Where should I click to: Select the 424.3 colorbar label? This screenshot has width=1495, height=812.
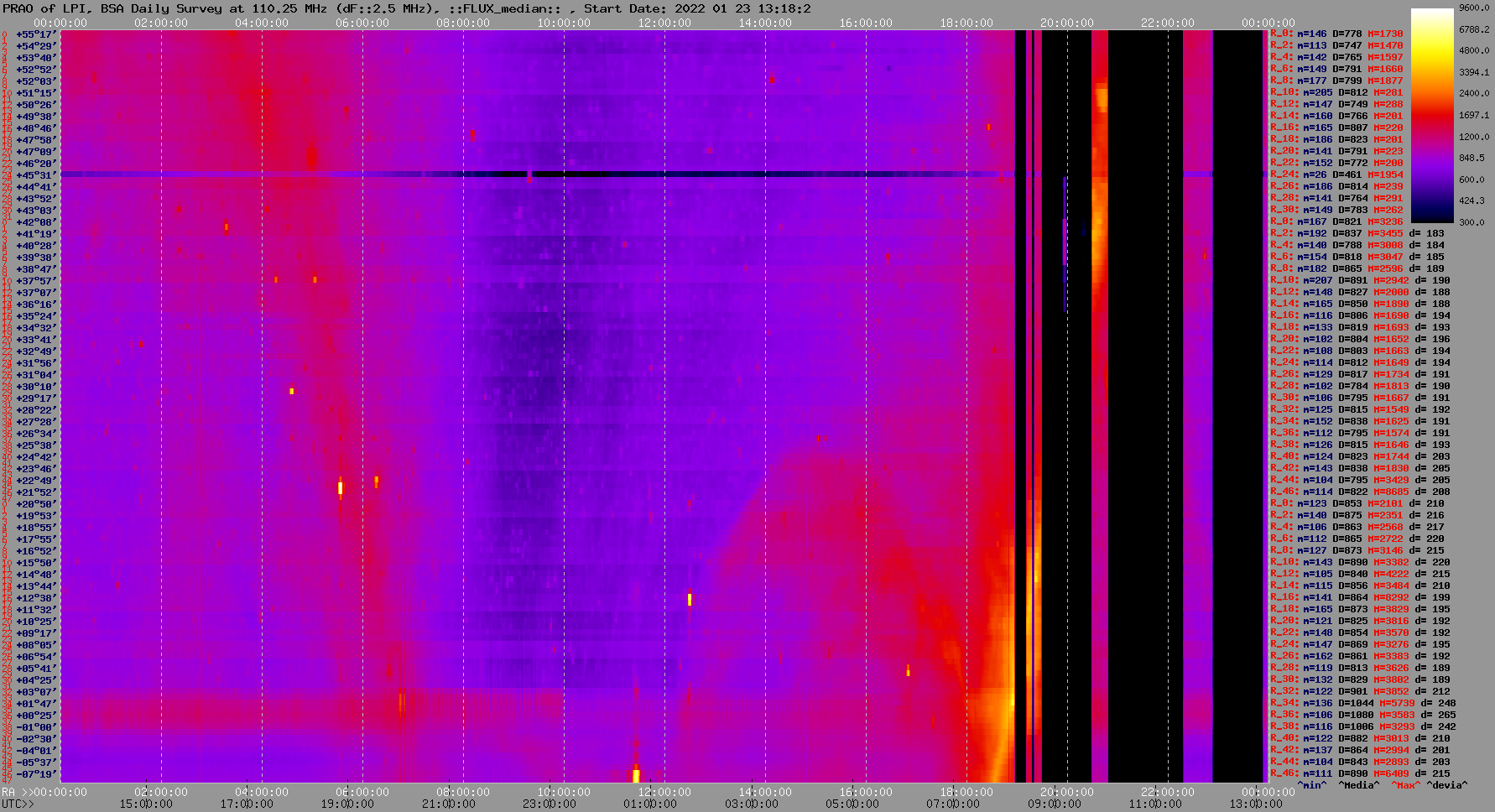[x=1473, y=200]
